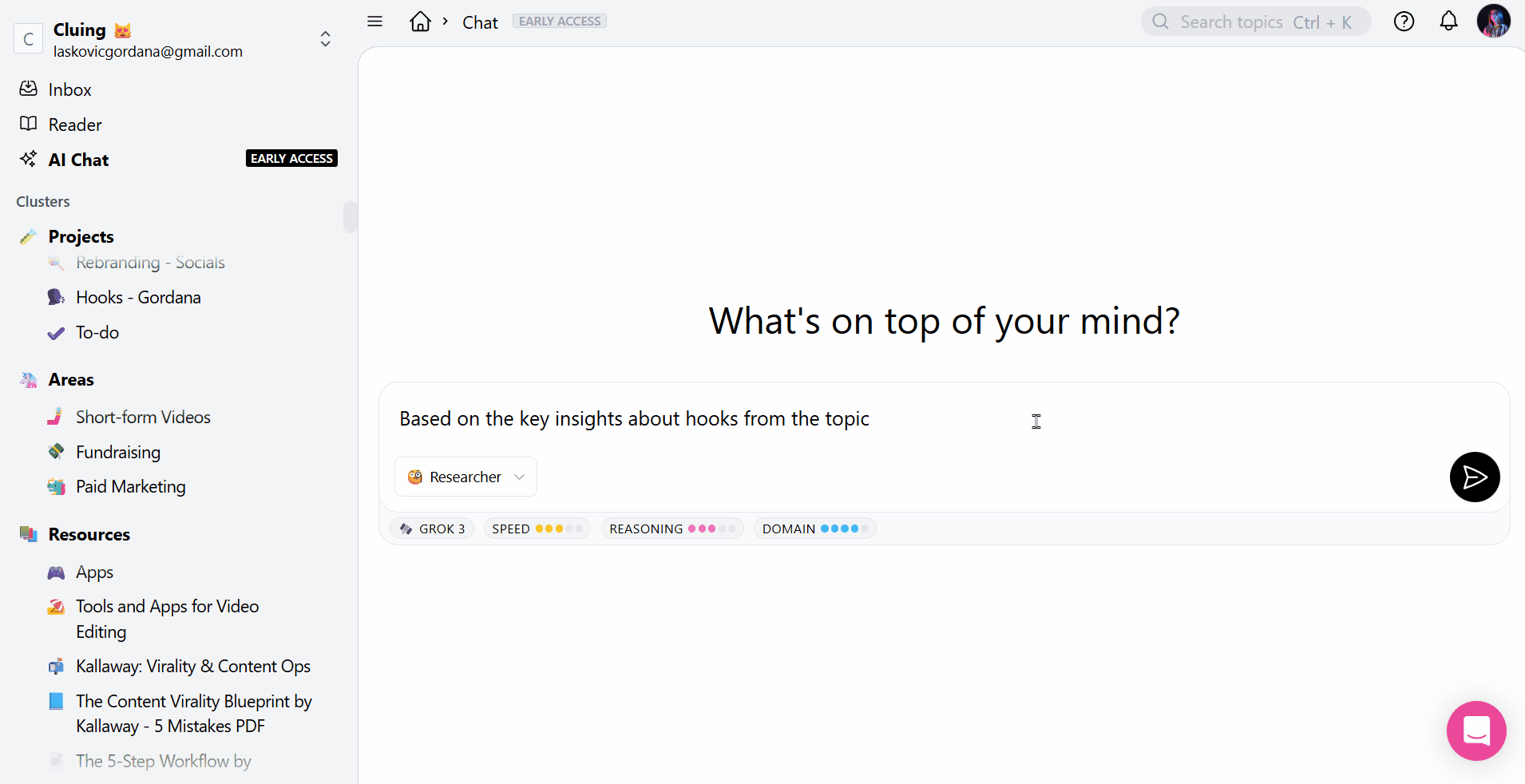Open the pink support chat widget
This screenshot has height=784, width=1525.
(x=1476, y=731)
